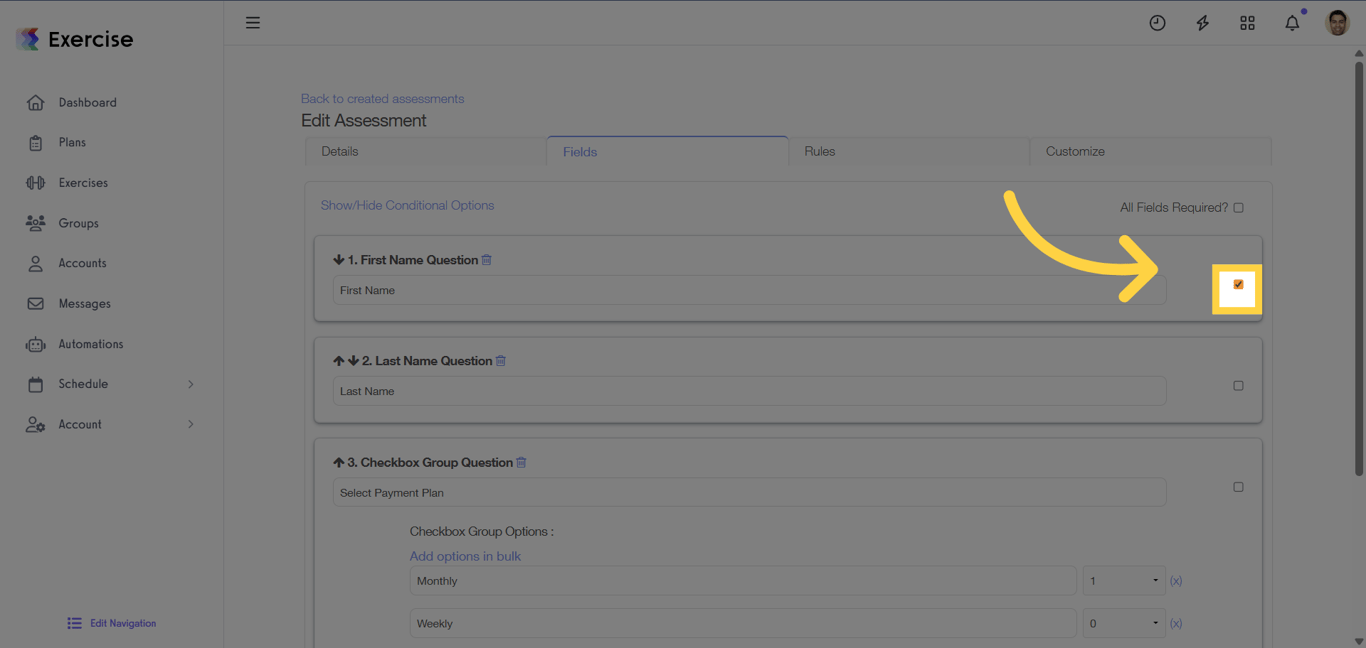
Task: Click Add options in bulk
Action: pos(465,556)
